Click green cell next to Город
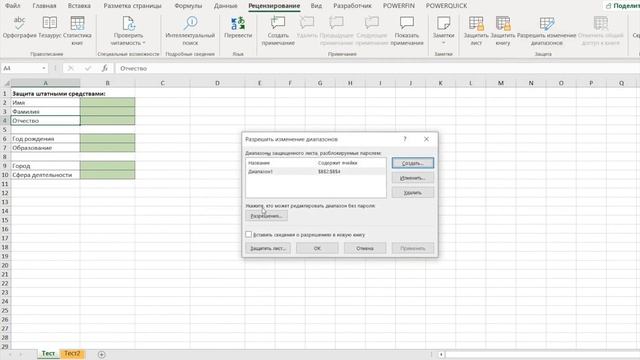 click(107, 166)
